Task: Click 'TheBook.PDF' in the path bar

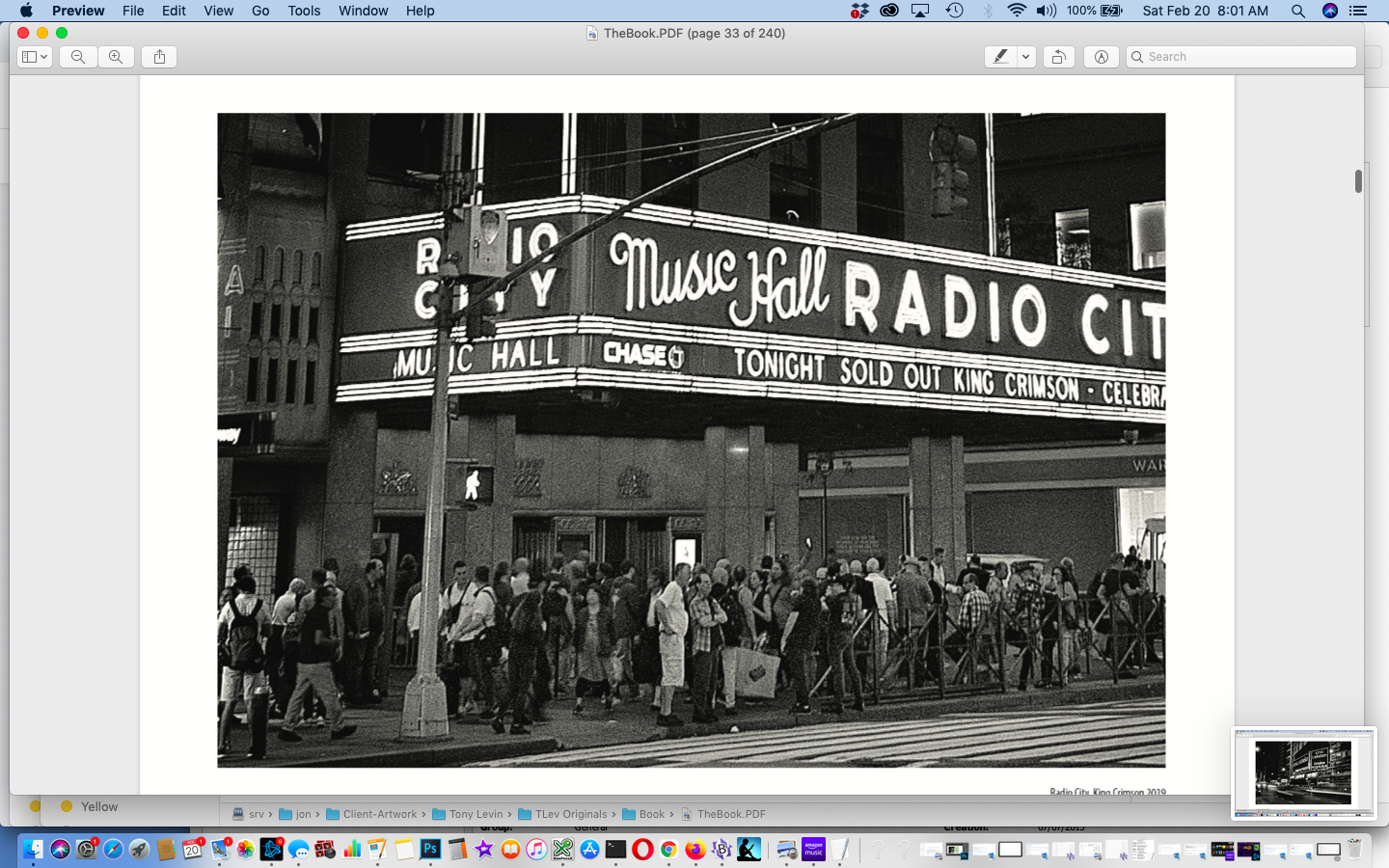Action: click(723, 814)
